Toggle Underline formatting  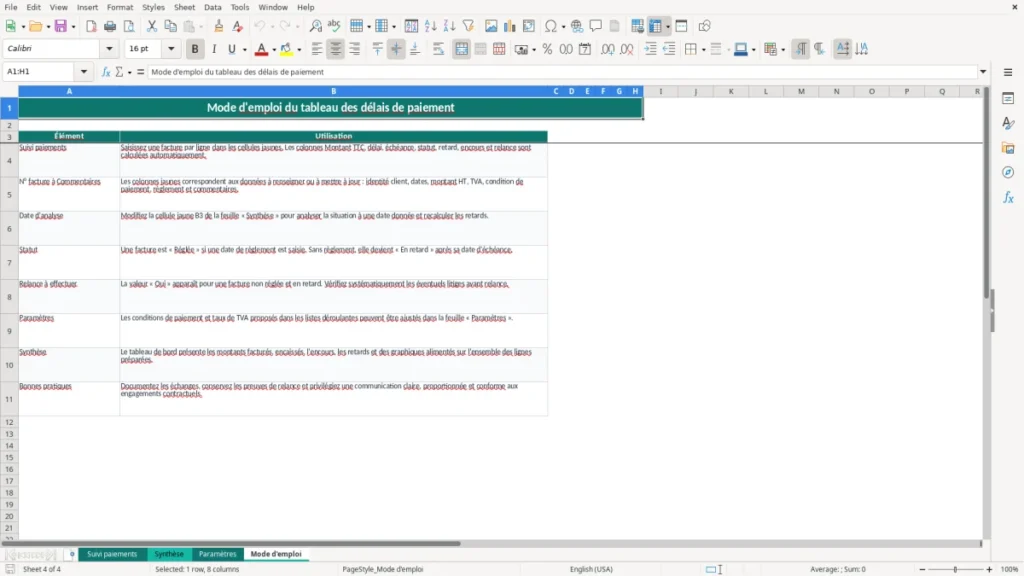[231, 49]
